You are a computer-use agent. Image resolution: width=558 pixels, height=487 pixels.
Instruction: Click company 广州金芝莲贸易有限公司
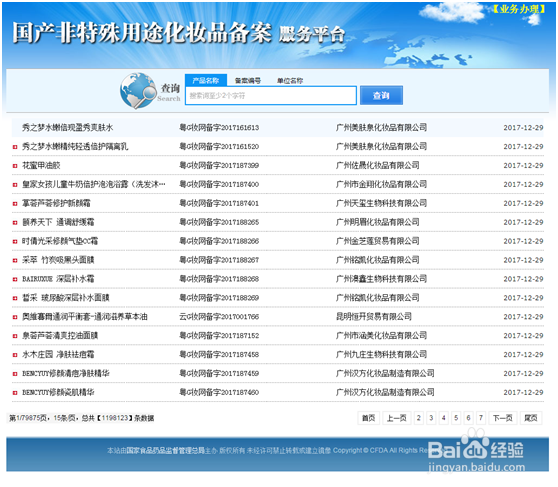(x=378, y=241)
